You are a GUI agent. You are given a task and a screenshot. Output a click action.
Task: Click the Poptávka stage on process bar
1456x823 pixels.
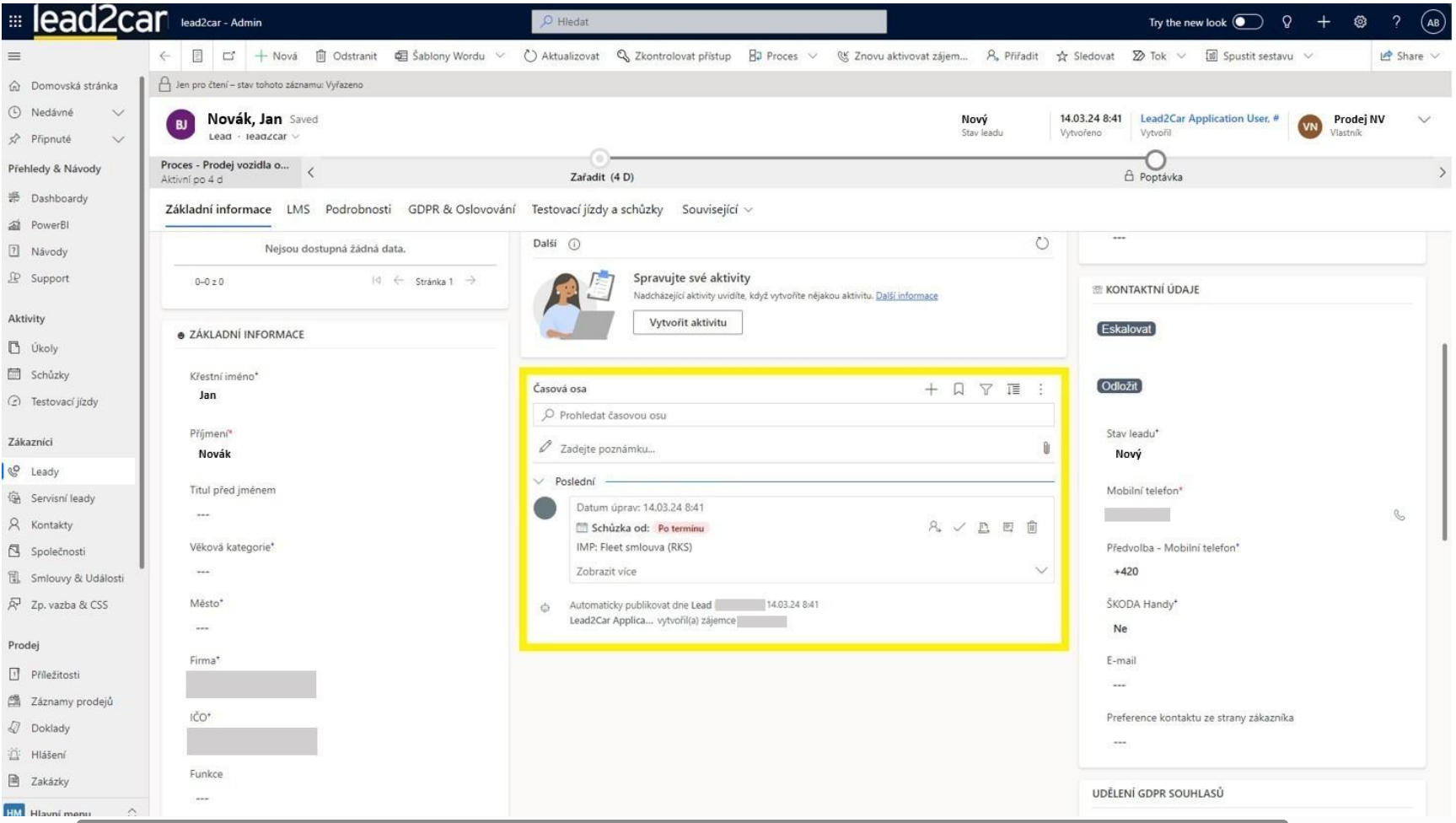(1156, 161)
